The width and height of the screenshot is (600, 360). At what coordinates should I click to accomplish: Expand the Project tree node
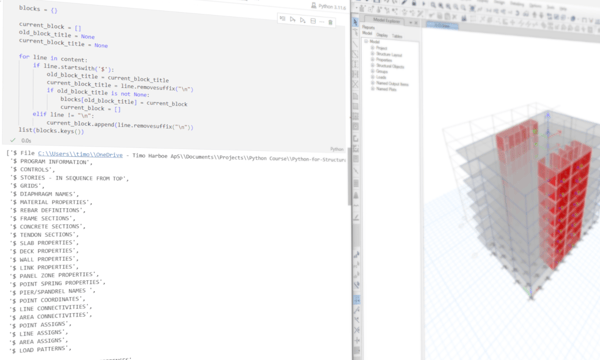click(x=372, y=48)
